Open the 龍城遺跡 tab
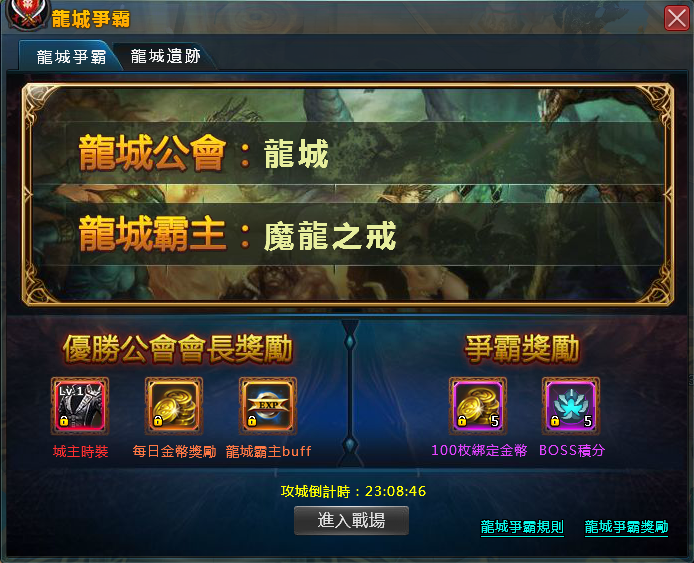 click(166, 56)
